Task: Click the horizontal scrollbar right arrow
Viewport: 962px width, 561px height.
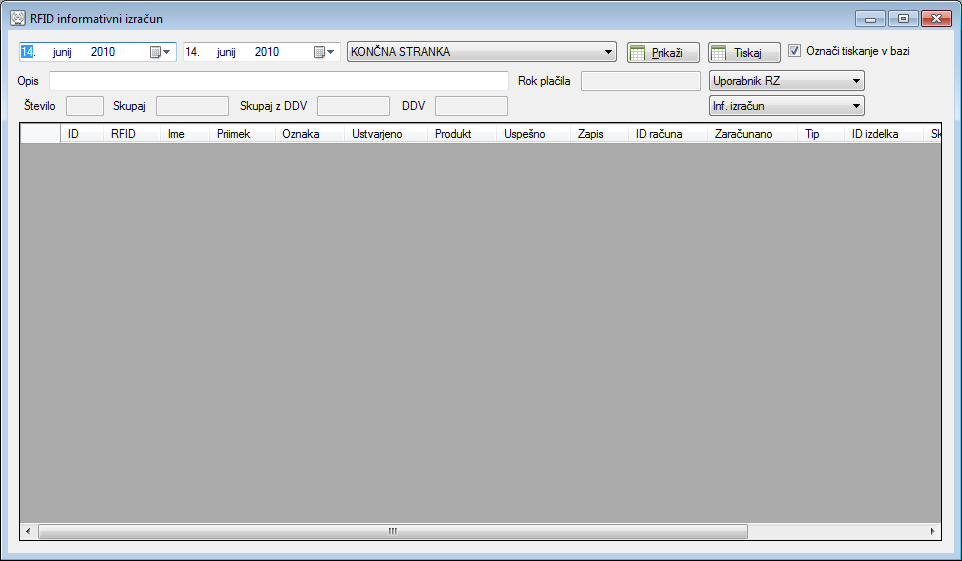Action: point(932,531)
